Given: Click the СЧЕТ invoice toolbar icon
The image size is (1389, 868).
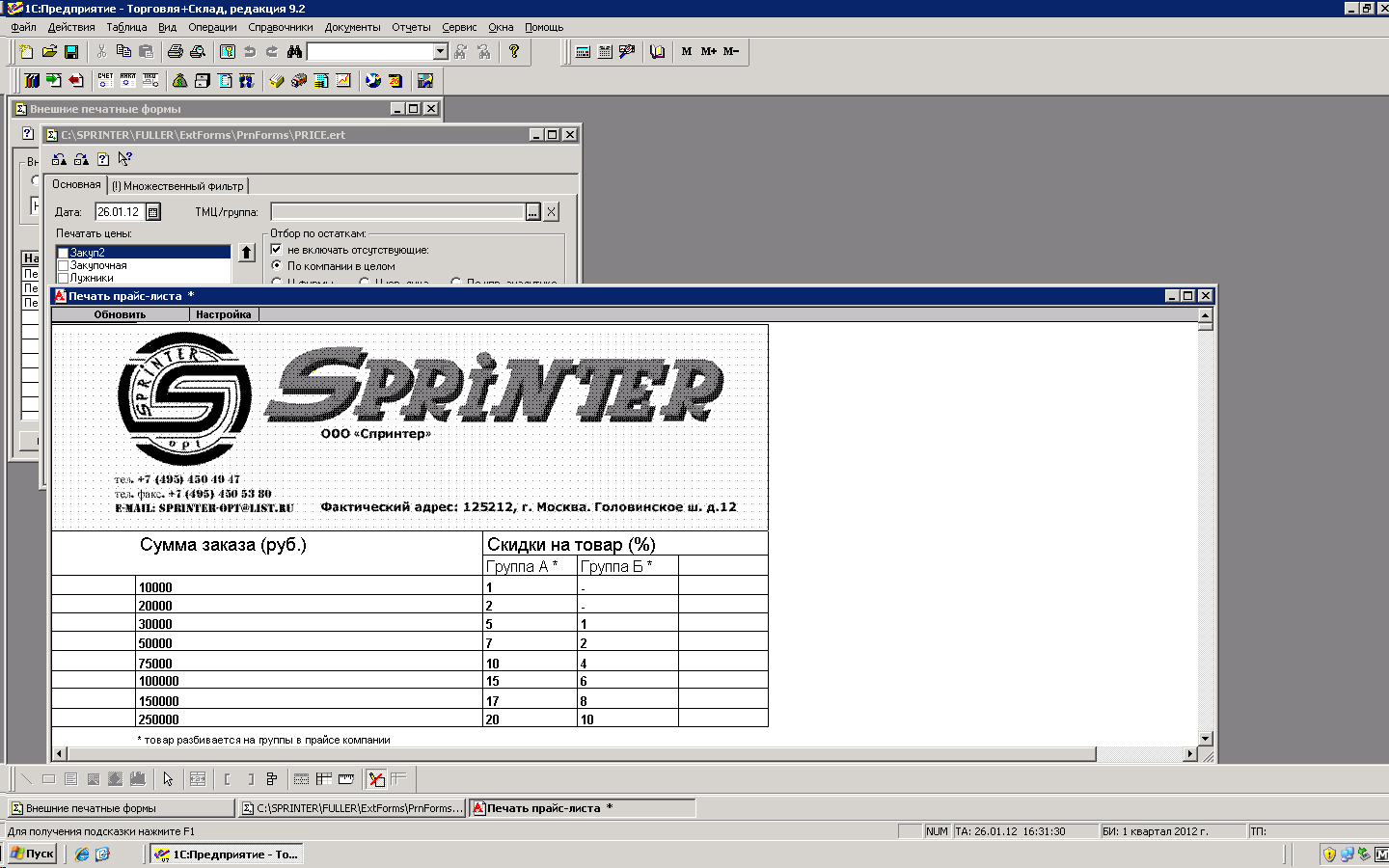Looking at the screenshot, I should click(x=105, y=81).
